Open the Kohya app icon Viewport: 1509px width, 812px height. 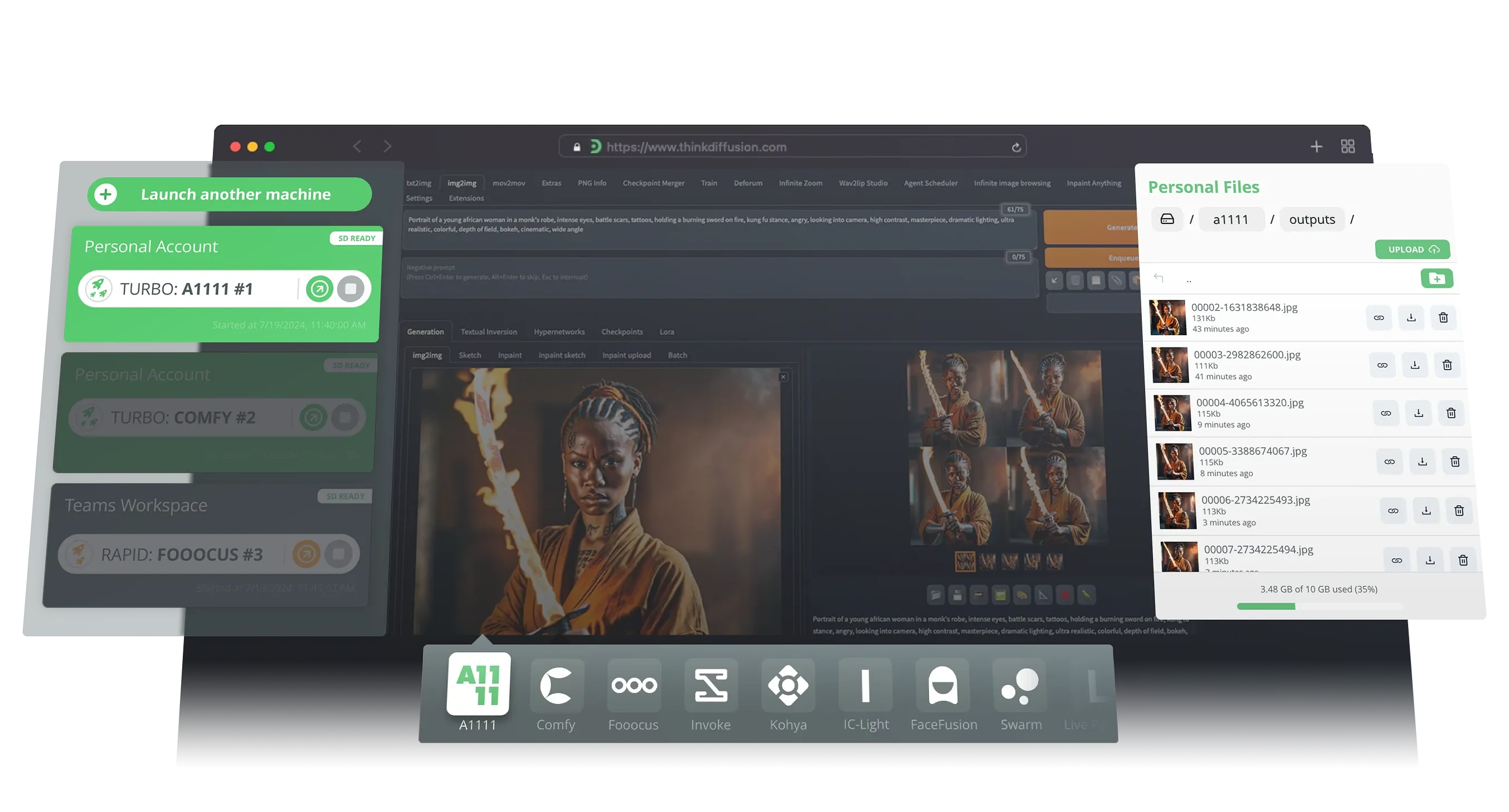(x=788, y=686)
